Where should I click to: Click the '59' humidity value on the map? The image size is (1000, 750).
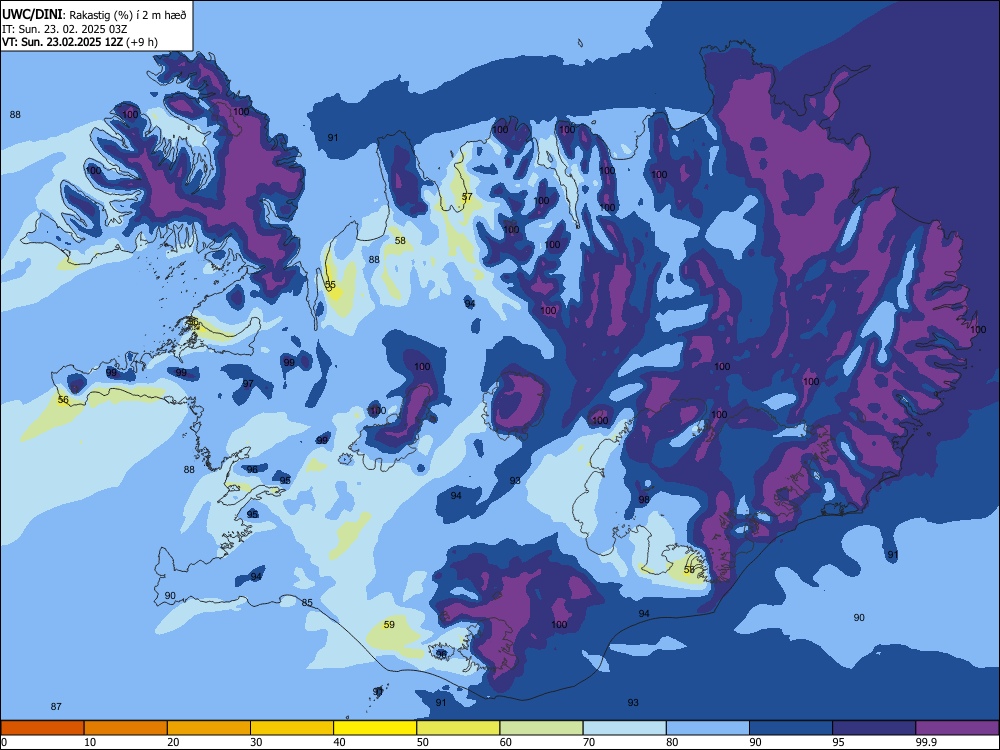[x=389, y=624]
